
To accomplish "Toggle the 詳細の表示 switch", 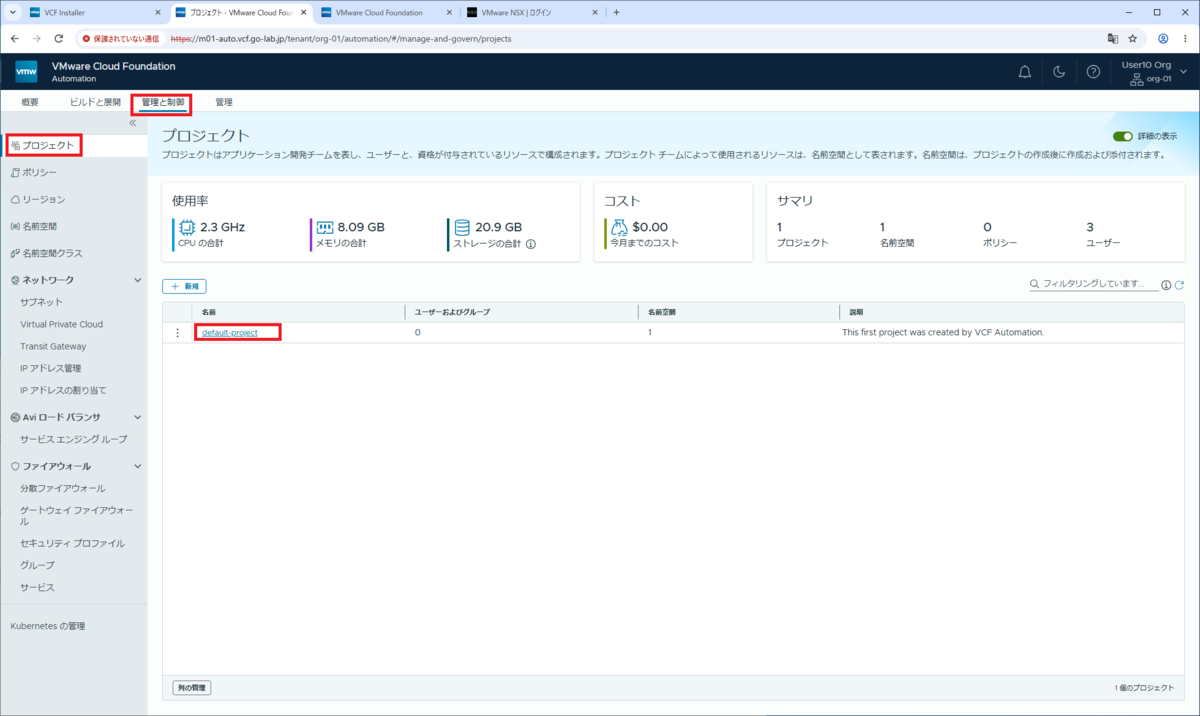I will [1122, 136].
